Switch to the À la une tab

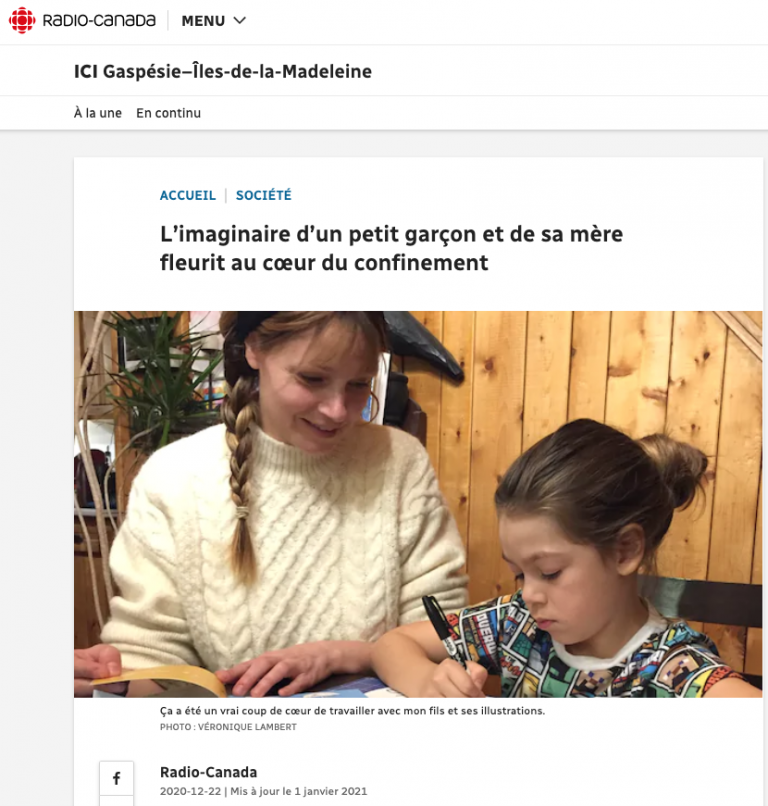tap(98, 113)
